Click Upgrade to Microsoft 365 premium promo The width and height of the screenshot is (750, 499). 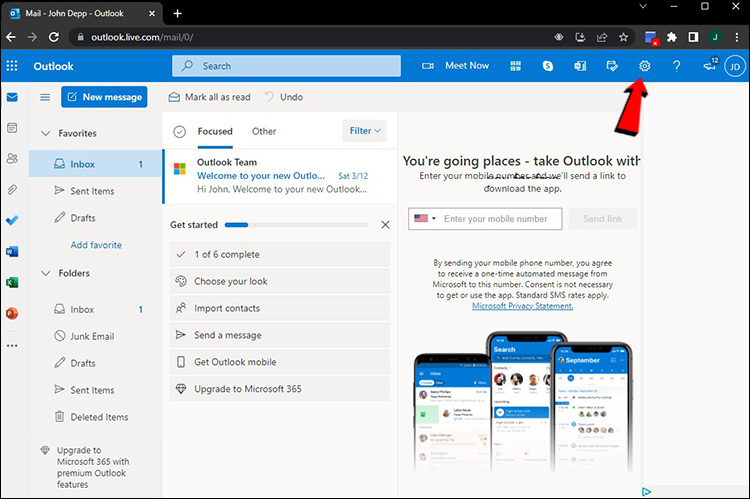pyautogui.click(x=93, y=467)
